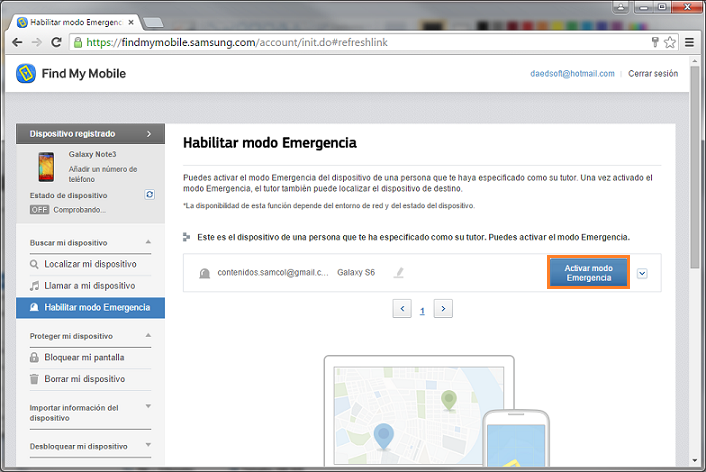Click the scrollbar down arrow
The image size is (706, 472).
point(695,460)
